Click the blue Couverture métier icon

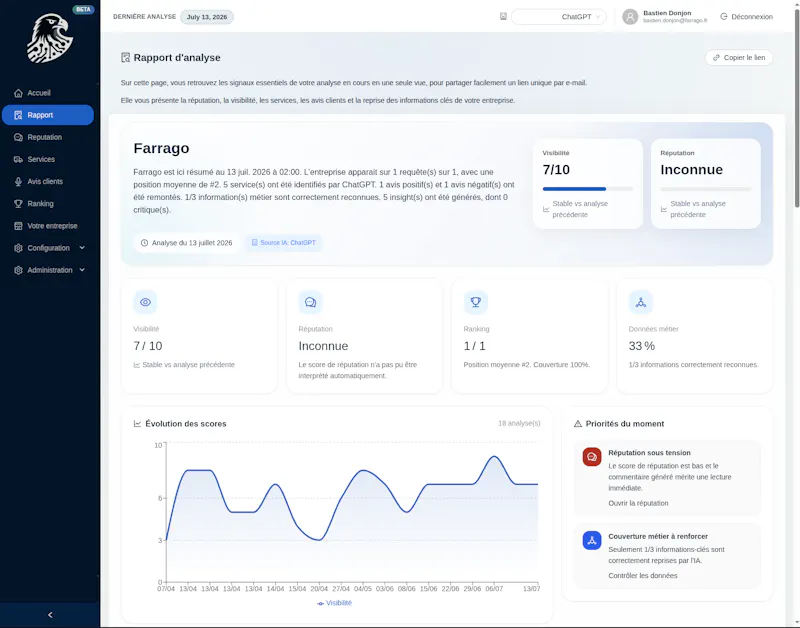click(592, 540)
